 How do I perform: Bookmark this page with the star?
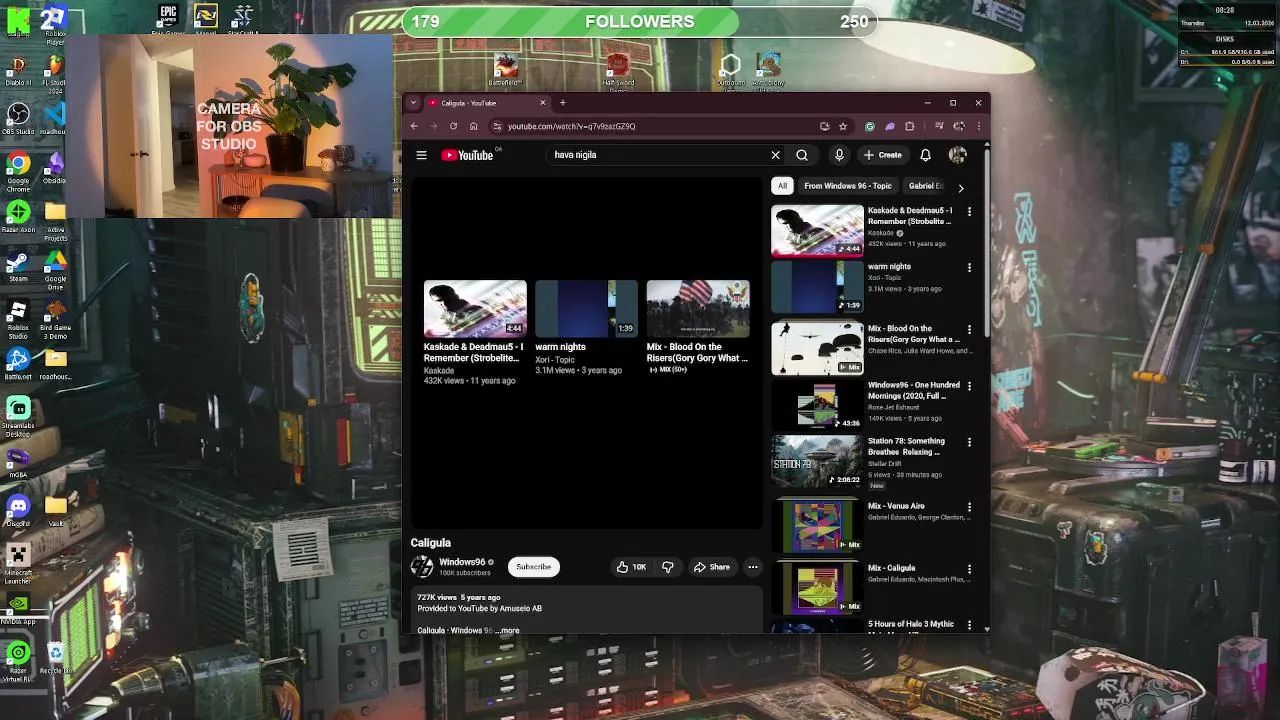point(843,126)
